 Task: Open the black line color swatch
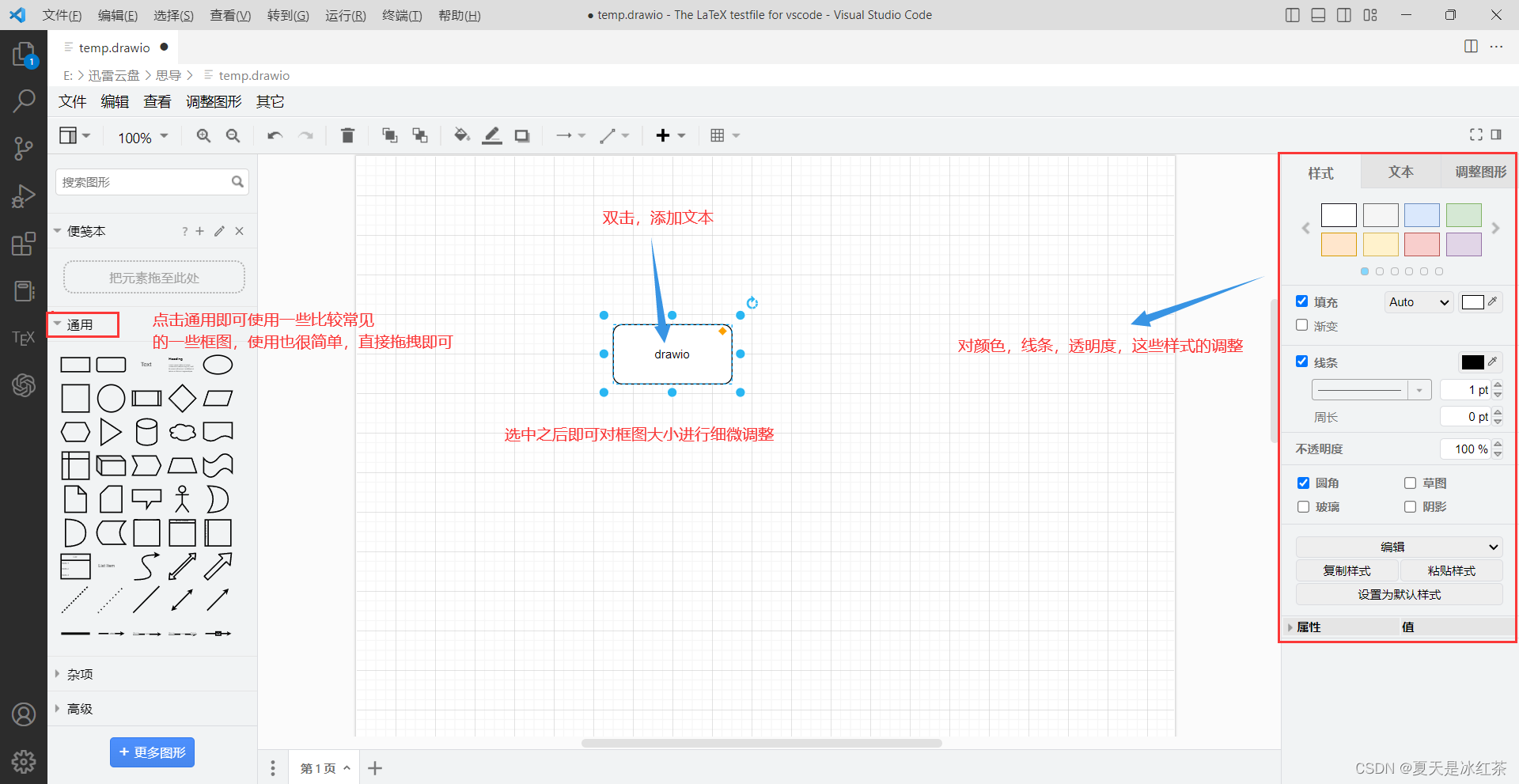coord(1472,362)
